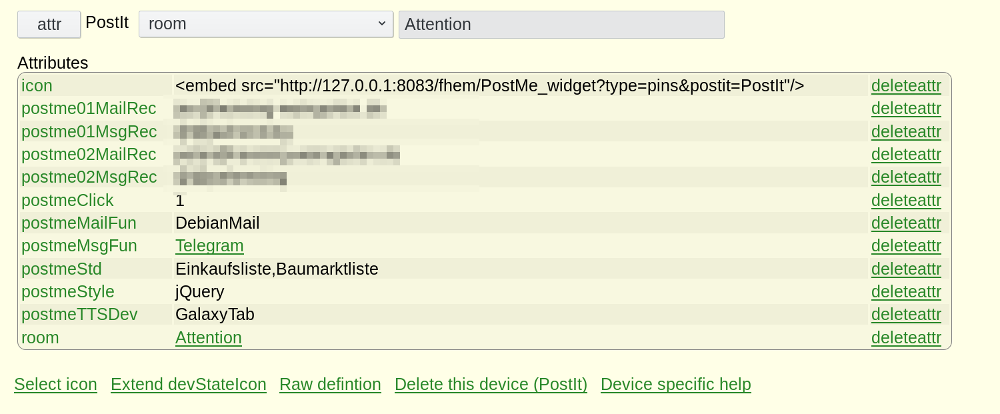Select the postmeStd attribute name
The image size is (1000, 414).
[62, 269]
